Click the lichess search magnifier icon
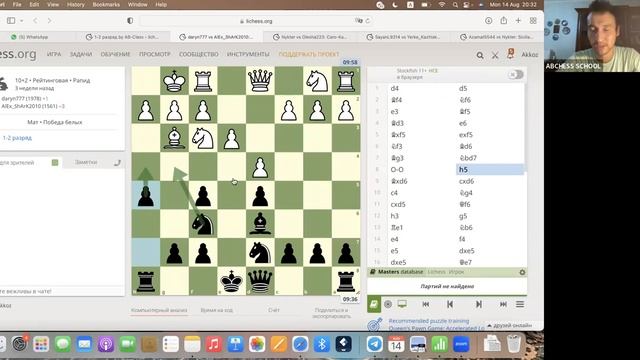This screenshot has width=640, height=360. [x=480, y=55]
